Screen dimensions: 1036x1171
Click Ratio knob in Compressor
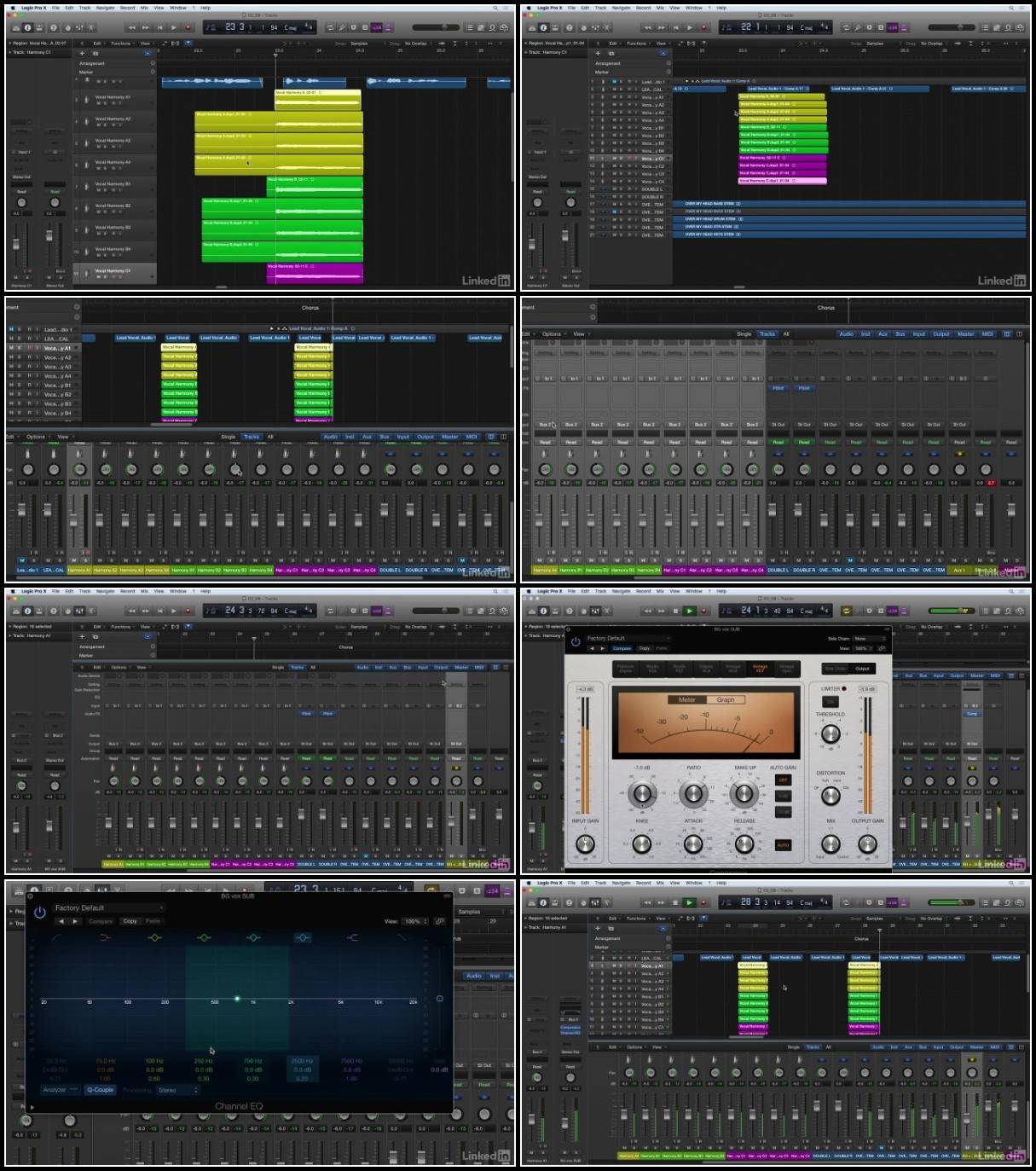tap(694, 793)
